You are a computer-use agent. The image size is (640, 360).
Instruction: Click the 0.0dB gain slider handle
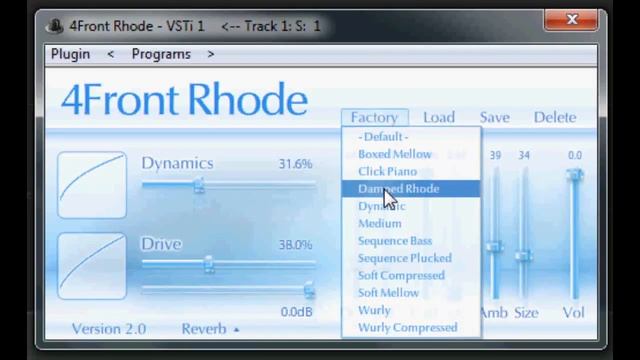pyautogui.click(x=309, y=290)
